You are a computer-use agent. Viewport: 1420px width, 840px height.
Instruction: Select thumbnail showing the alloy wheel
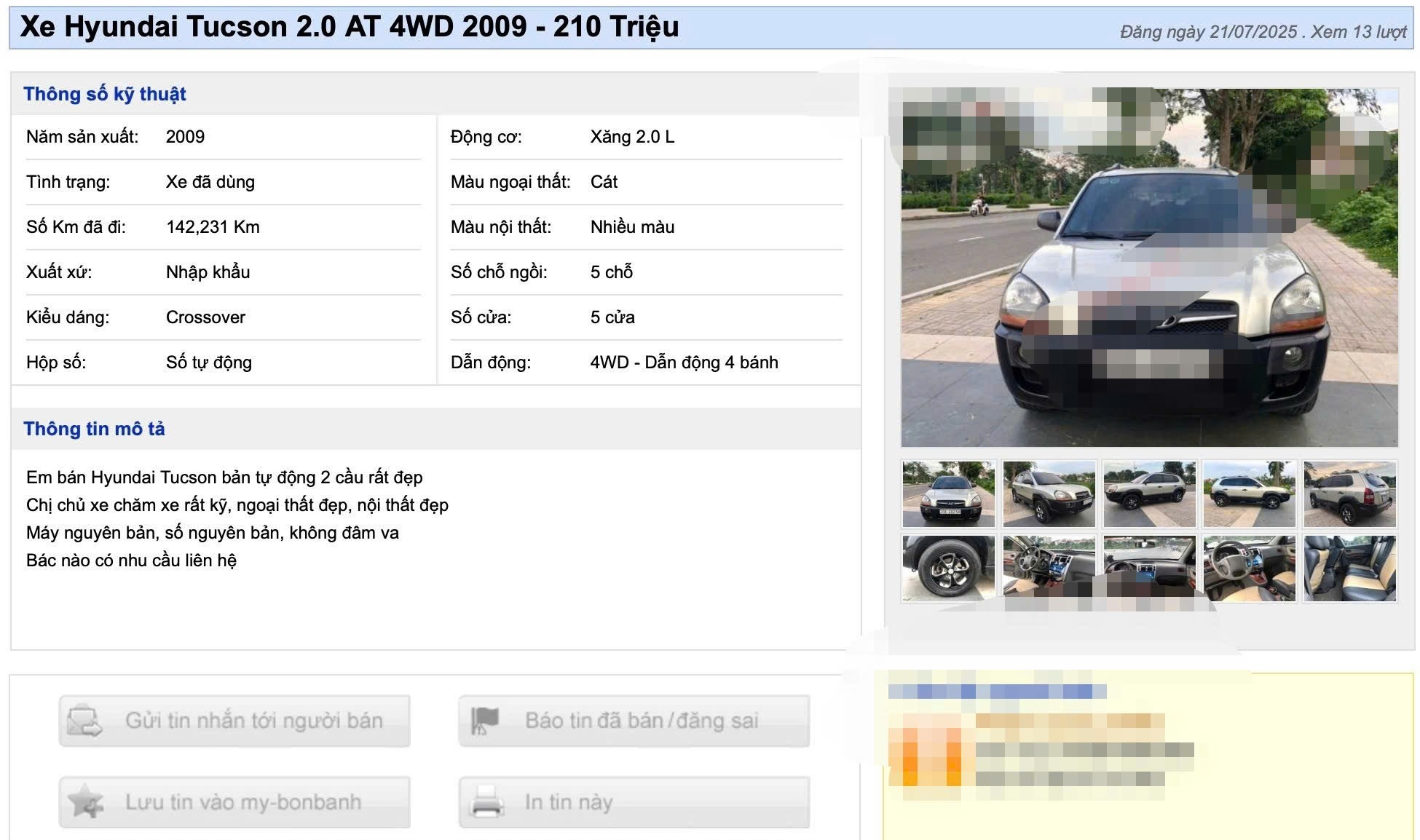pyautogui.click(x=949, y=568)
